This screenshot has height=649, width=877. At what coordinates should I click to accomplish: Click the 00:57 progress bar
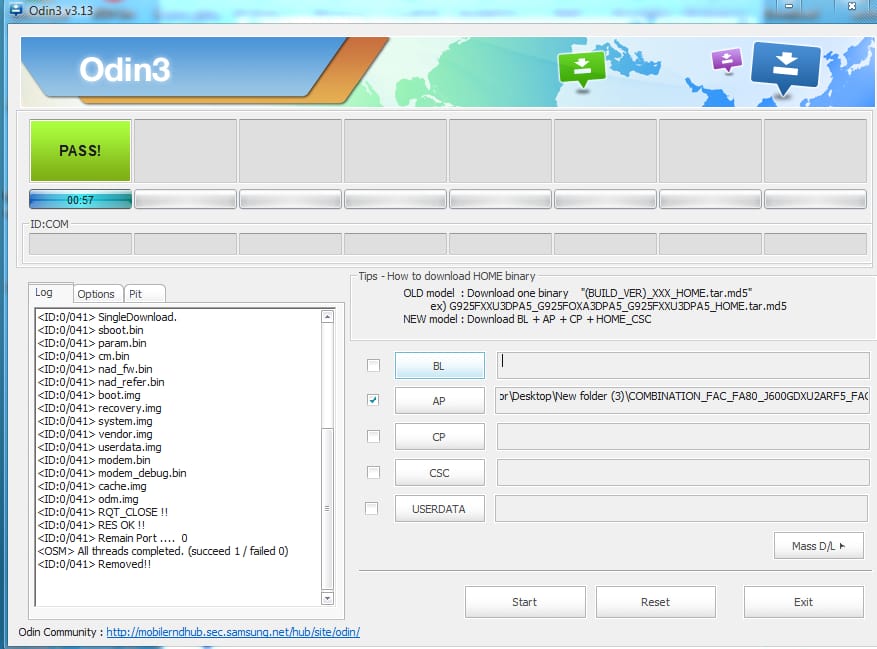point(81,200)
